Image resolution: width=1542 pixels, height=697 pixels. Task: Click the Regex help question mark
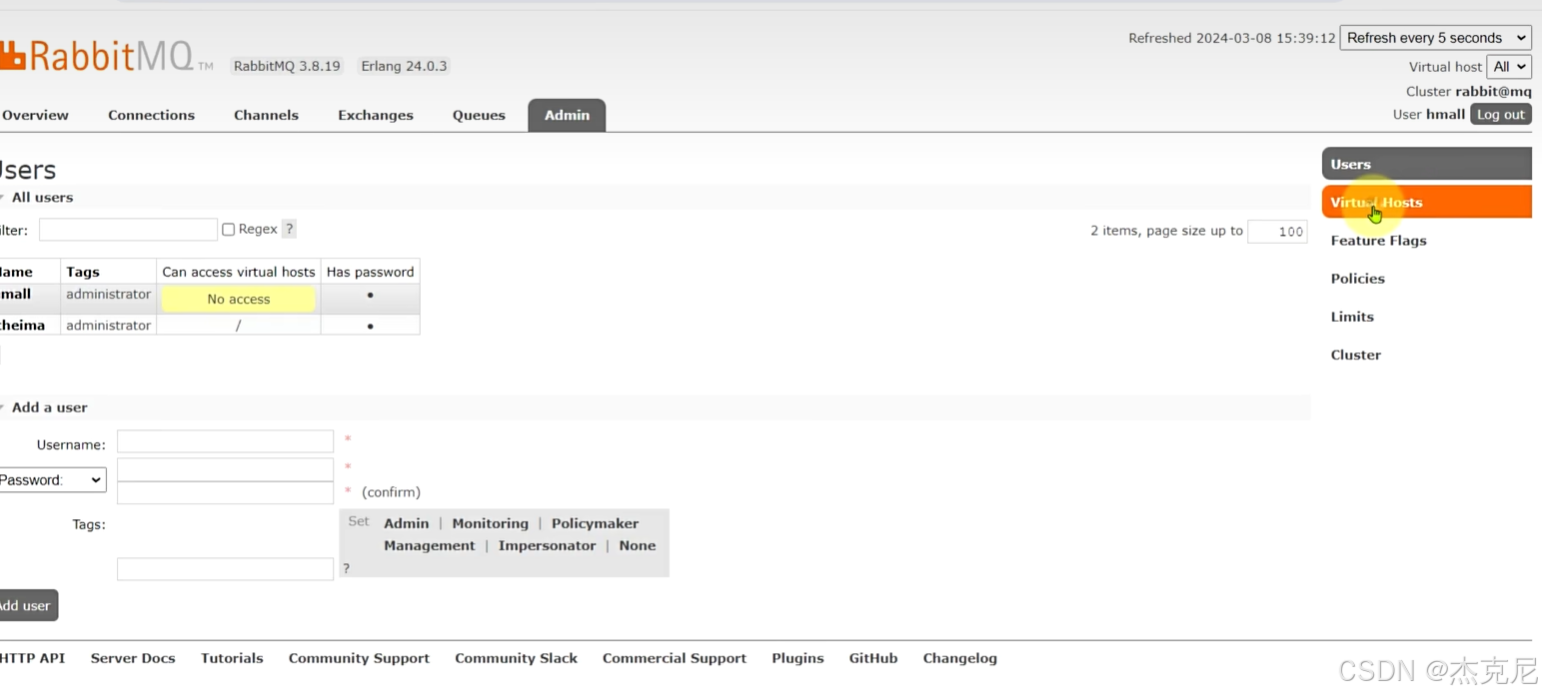[289, 229]
